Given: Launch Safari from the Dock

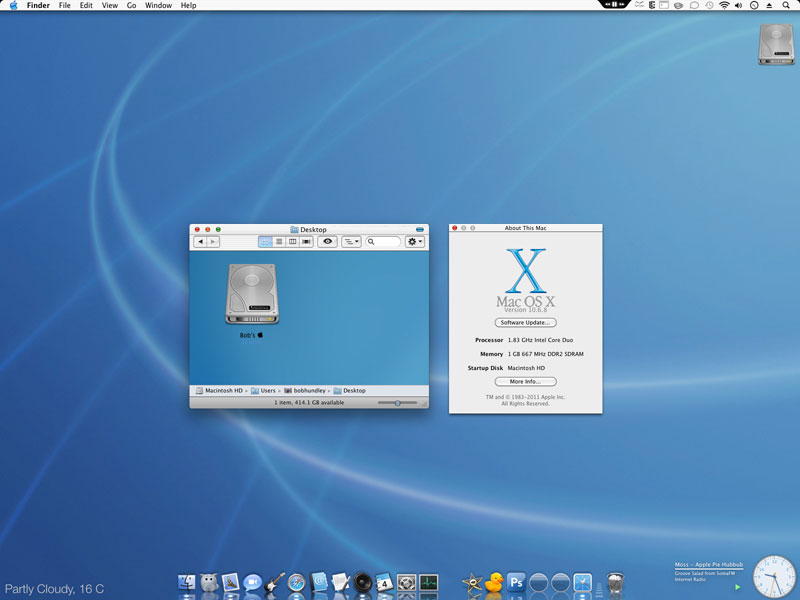Looking at the screenshot, I should [296, 582].
